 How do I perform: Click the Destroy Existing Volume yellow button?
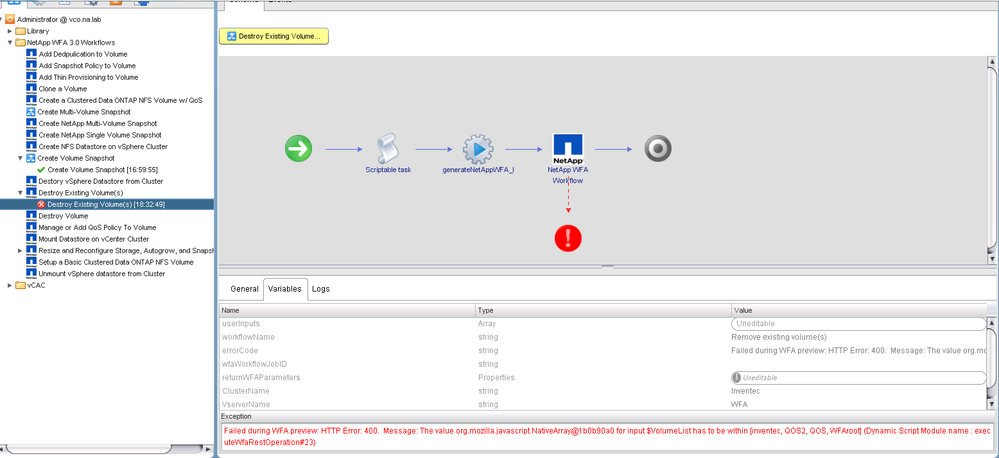click(x=274, y=36)
